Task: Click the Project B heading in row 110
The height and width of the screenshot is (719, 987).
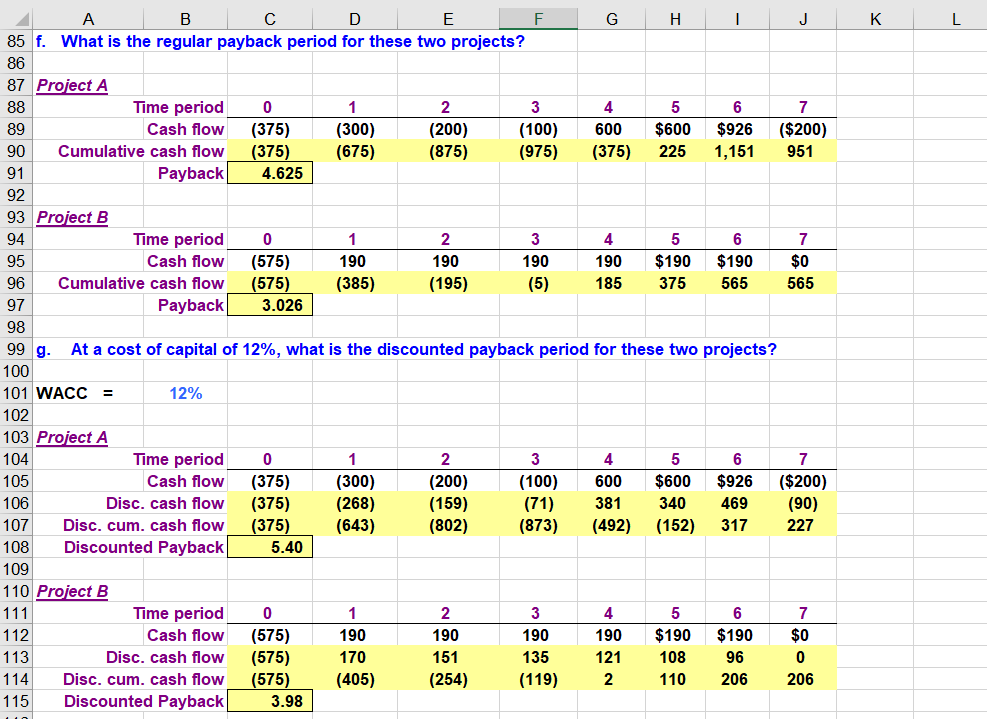Action: pyautogui.click(x=72, y=592)
